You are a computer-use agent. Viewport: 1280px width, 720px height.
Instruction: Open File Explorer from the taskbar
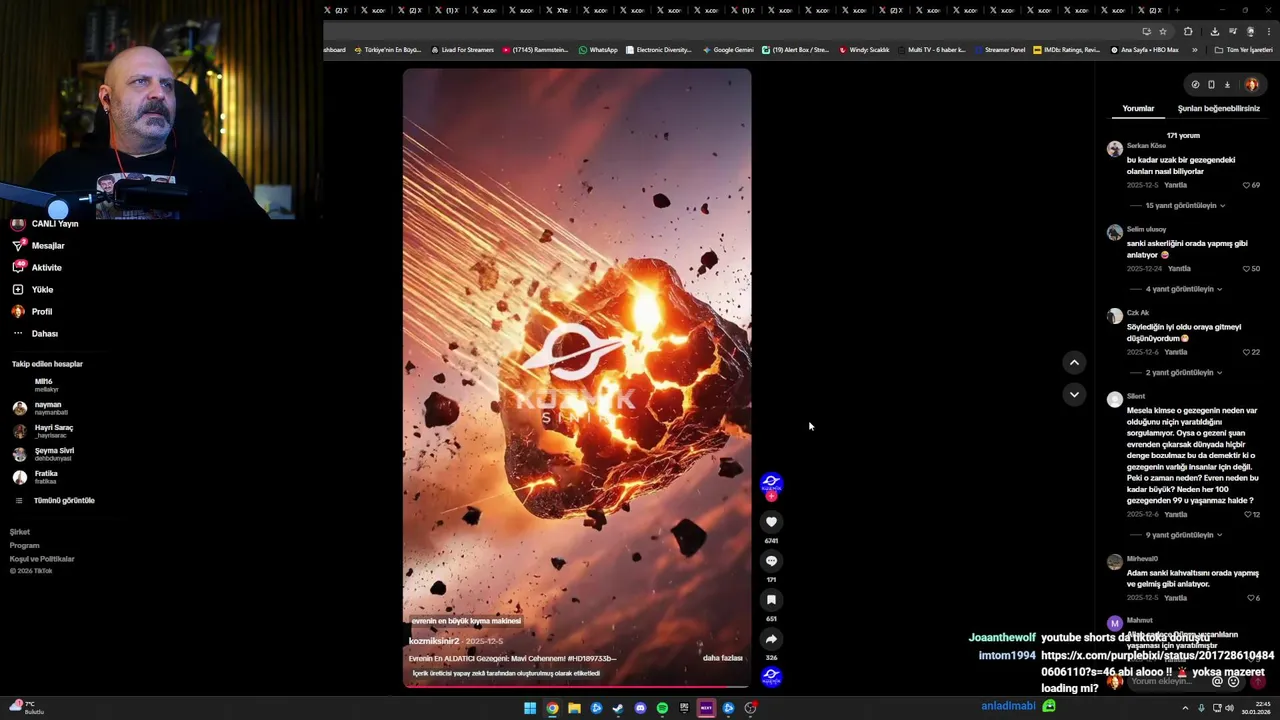[574, 708]
